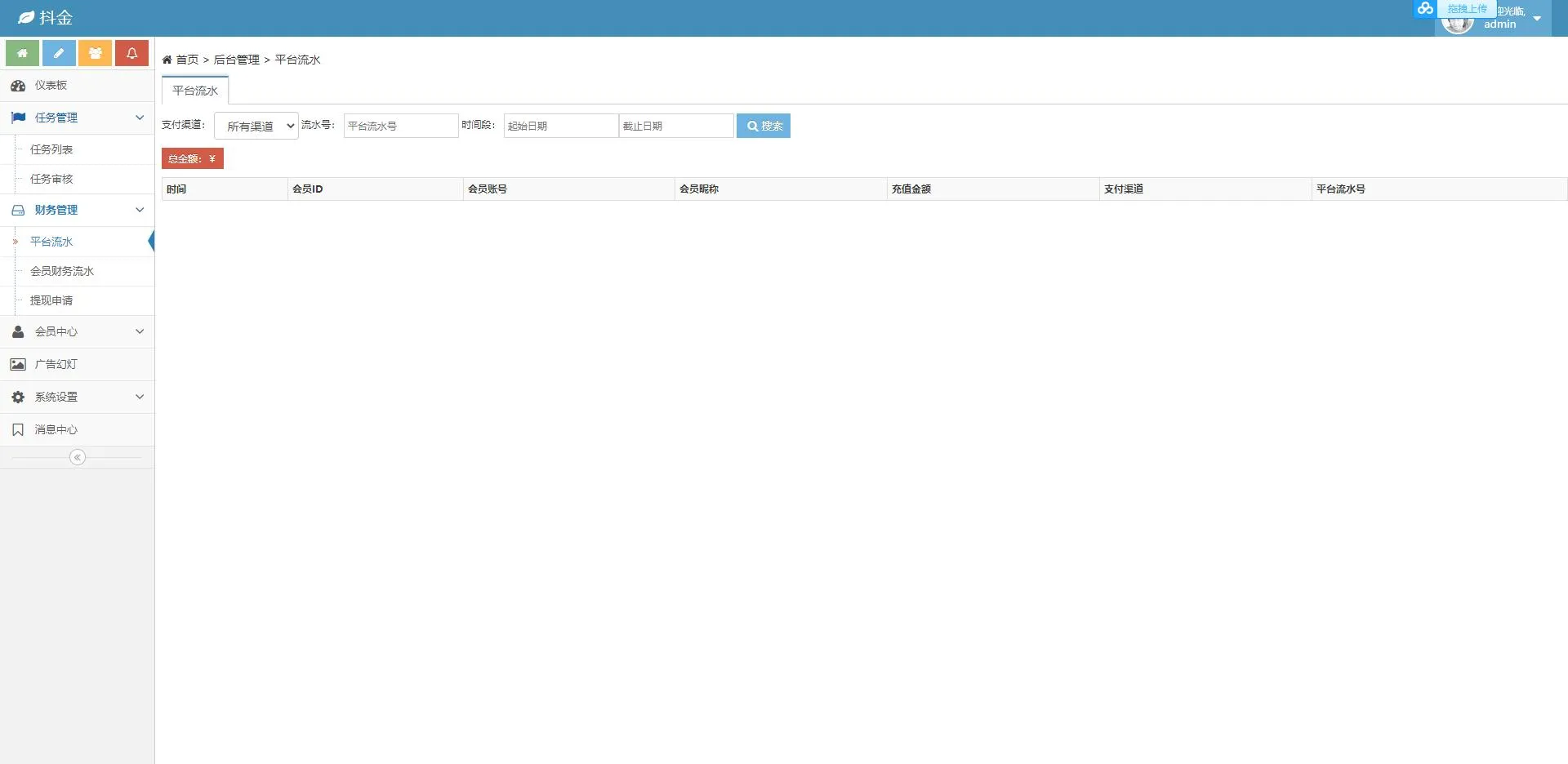Click the home icon in the breadcrumb
This screenshot has height=764, width=1568.
pos(167,60)
